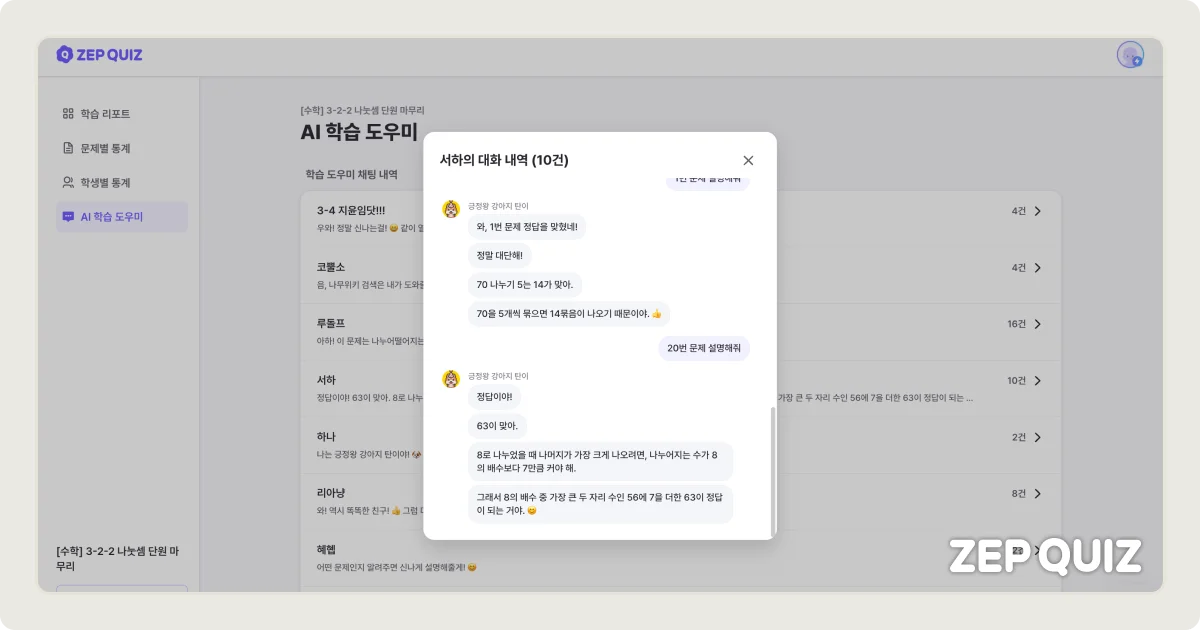Open 서하's 10건 conversation arrow

tap(1038, 380)
